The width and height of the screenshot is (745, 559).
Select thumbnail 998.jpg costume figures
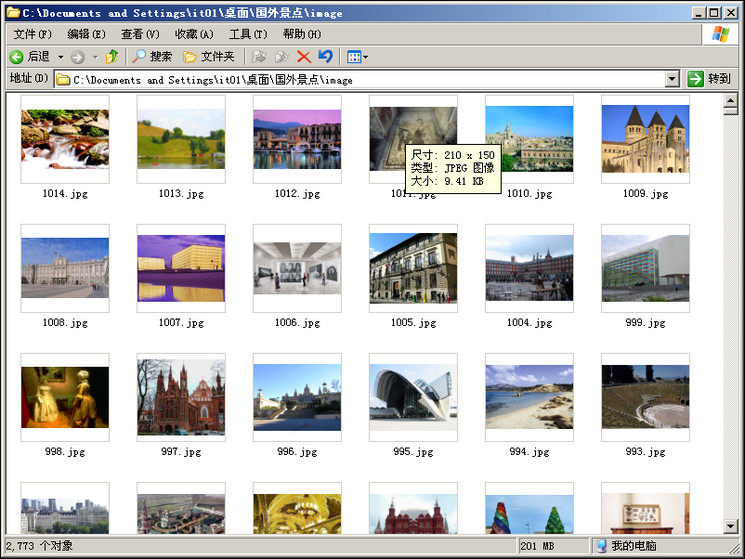click(x=65, y=397)
